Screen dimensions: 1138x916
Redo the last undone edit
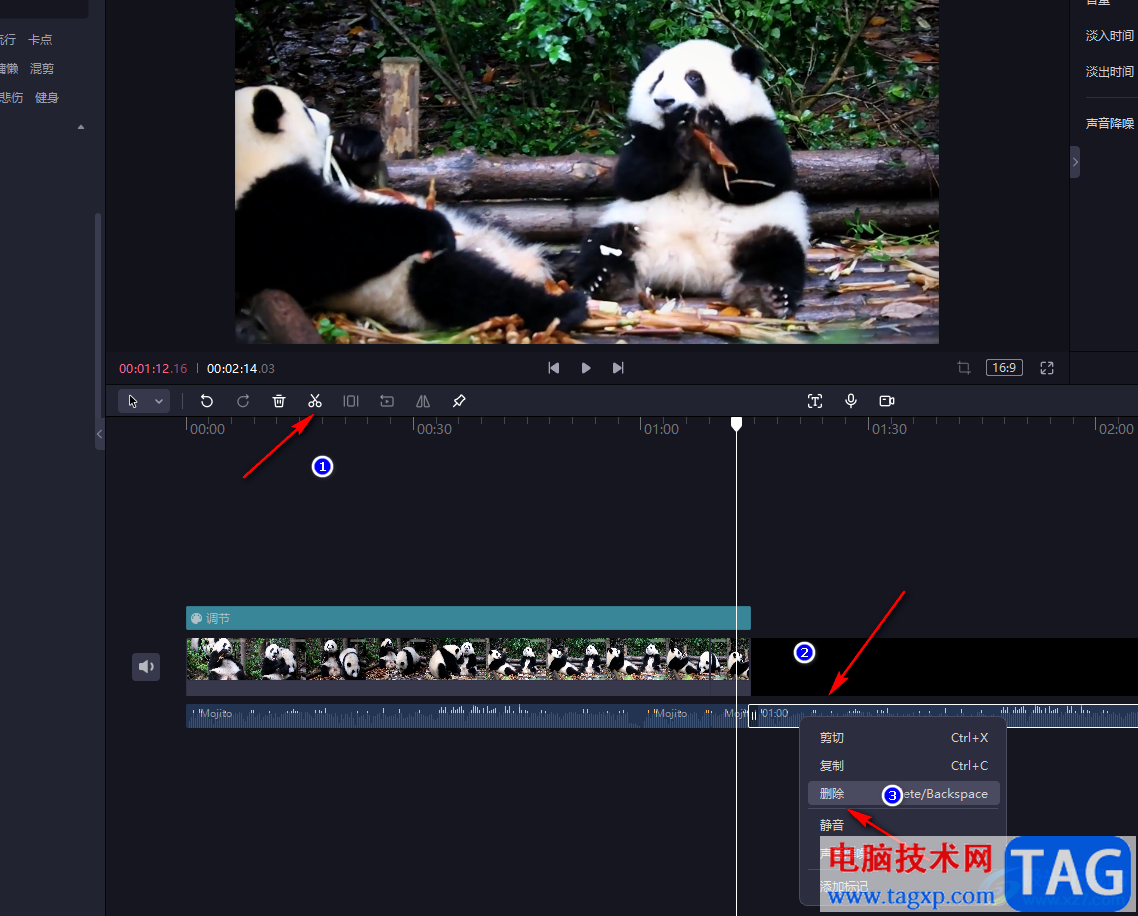pyautogui.click(x=243, y=401)
